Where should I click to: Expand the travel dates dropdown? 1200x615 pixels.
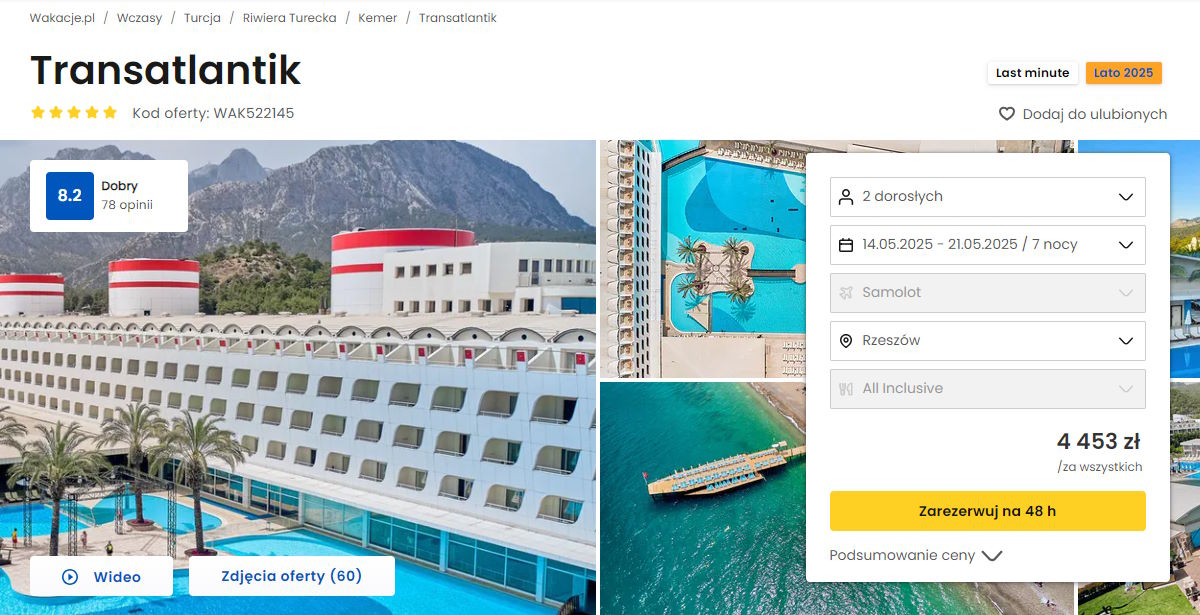pyautogui.click(x=988, y=245)
